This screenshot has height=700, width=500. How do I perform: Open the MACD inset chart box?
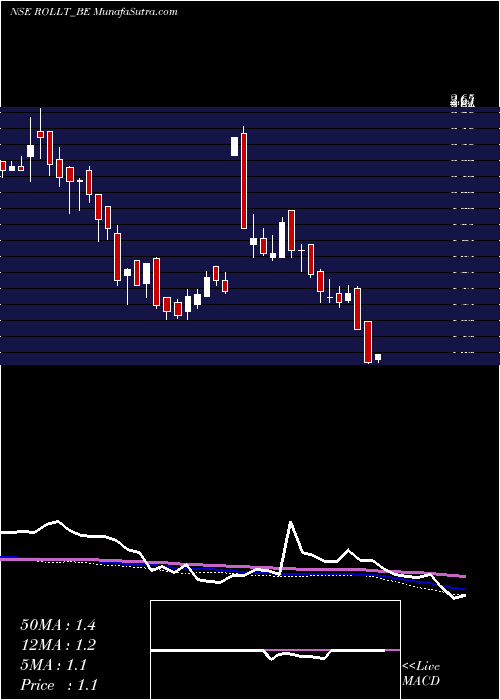click(275, 650)
